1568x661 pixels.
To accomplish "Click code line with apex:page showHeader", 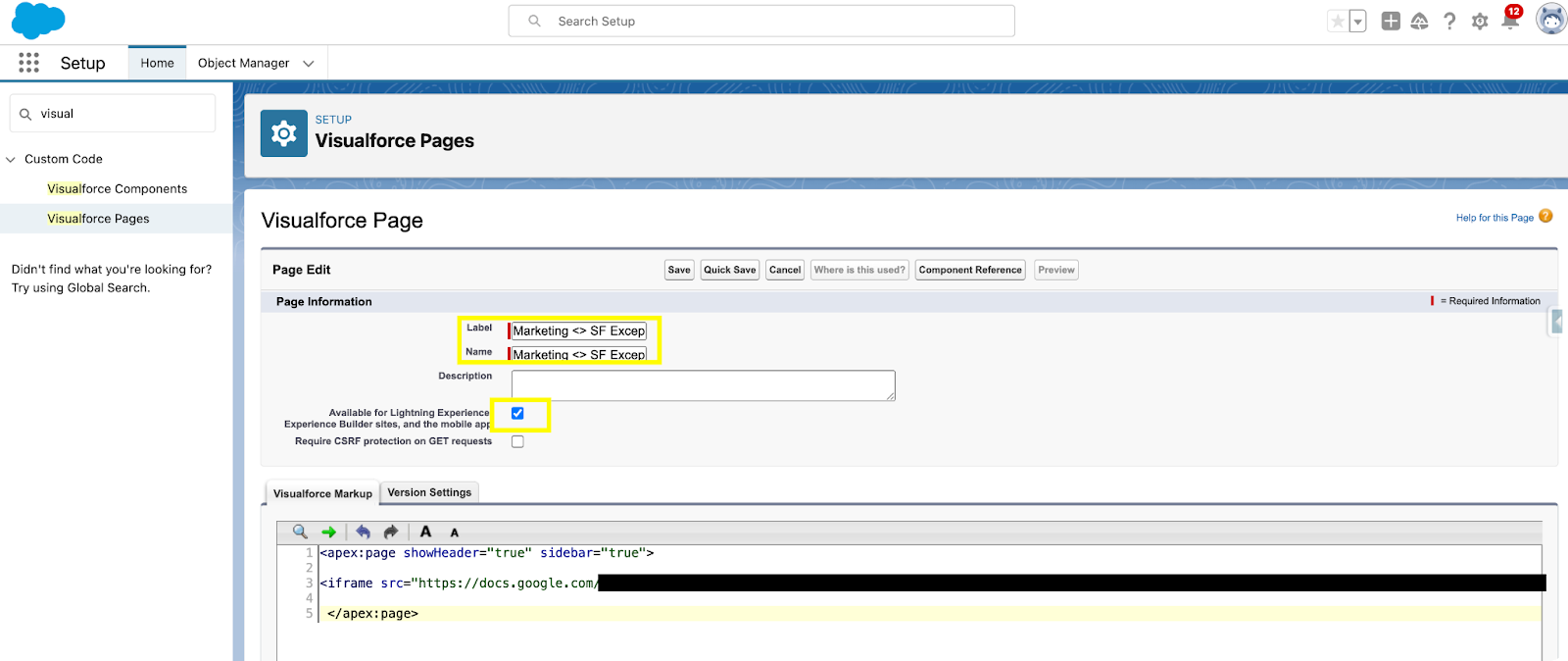I will (487, 553).
